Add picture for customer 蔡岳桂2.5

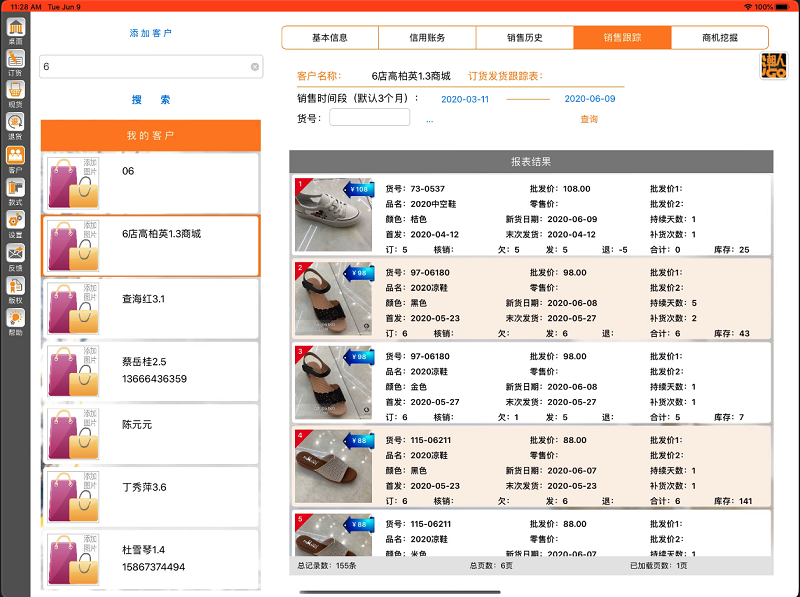(x=73, y=371)
